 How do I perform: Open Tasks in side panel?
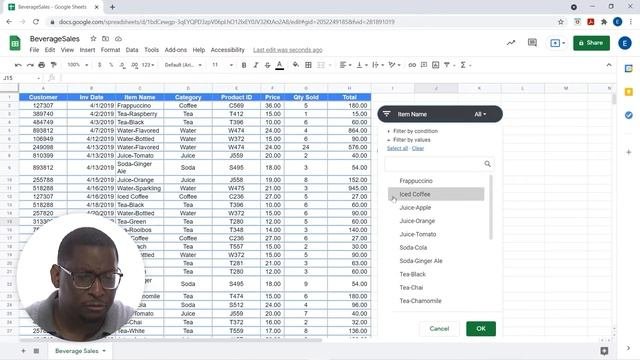[x=629, y=115]
